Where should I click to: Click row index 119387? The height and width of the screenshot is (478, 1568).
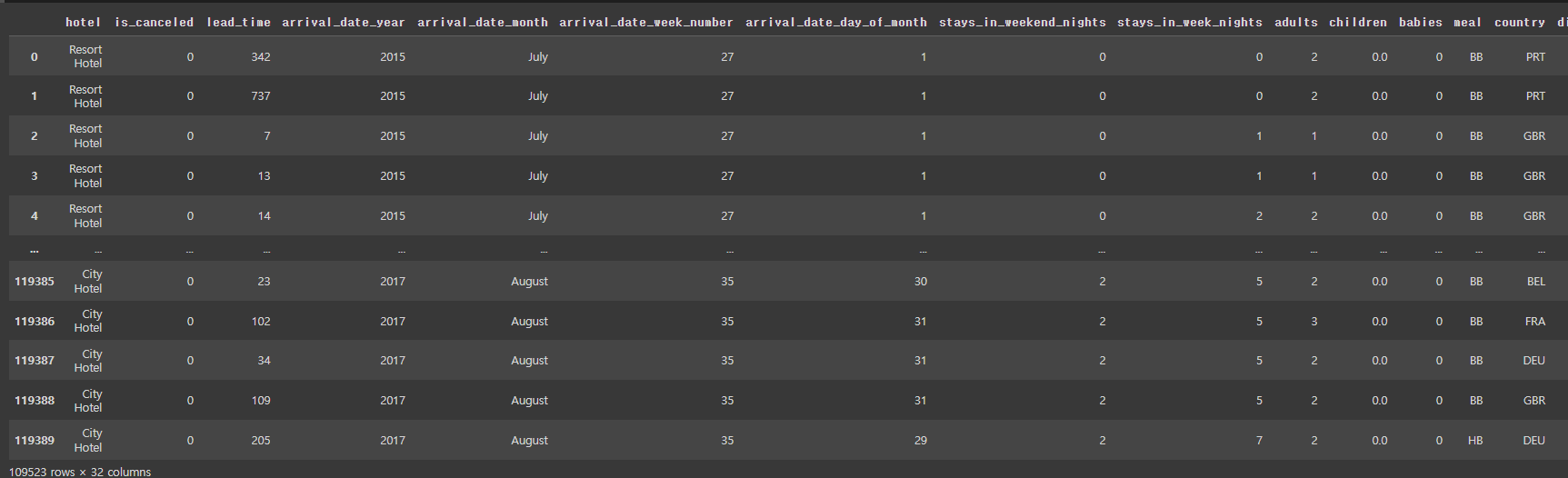35,360
